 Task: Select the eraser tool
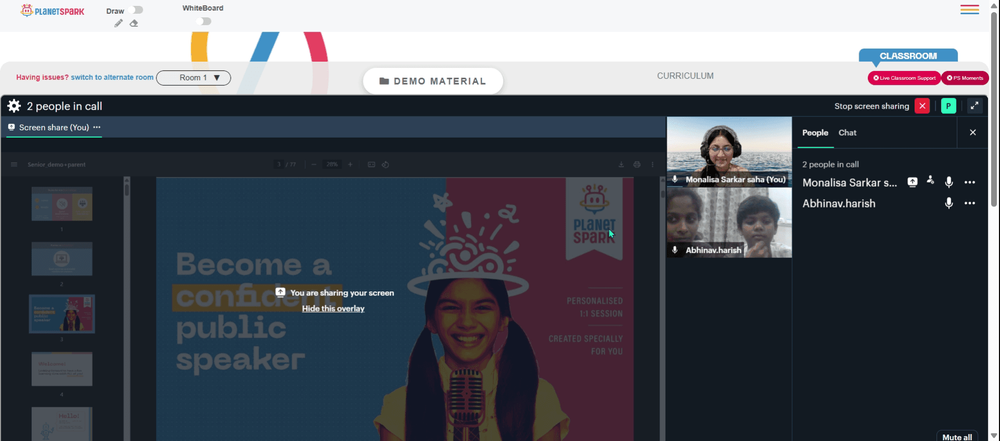pyautogui.click(x=133, y=24)
